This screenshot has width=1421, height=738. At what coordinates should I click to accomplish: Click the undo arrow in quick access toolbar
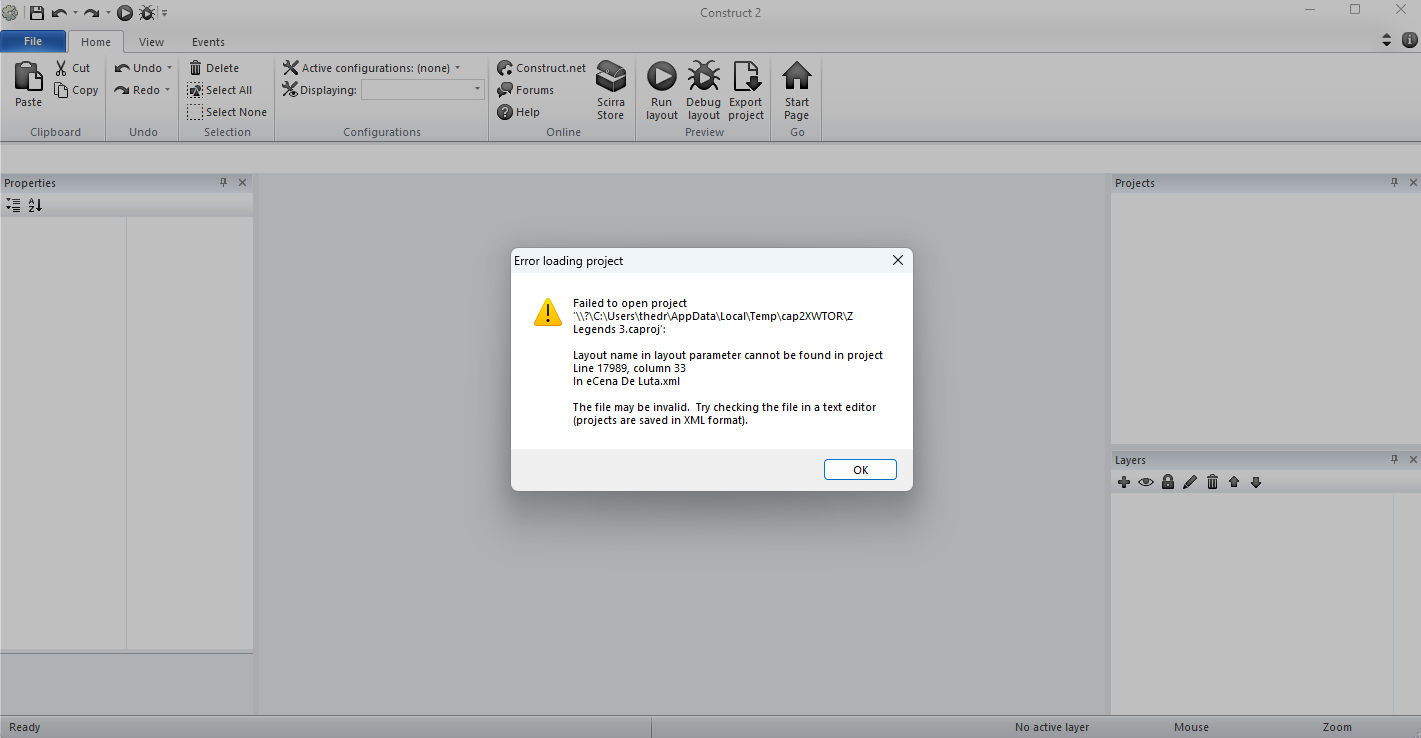pyautogui.click(x=59, y=13)
